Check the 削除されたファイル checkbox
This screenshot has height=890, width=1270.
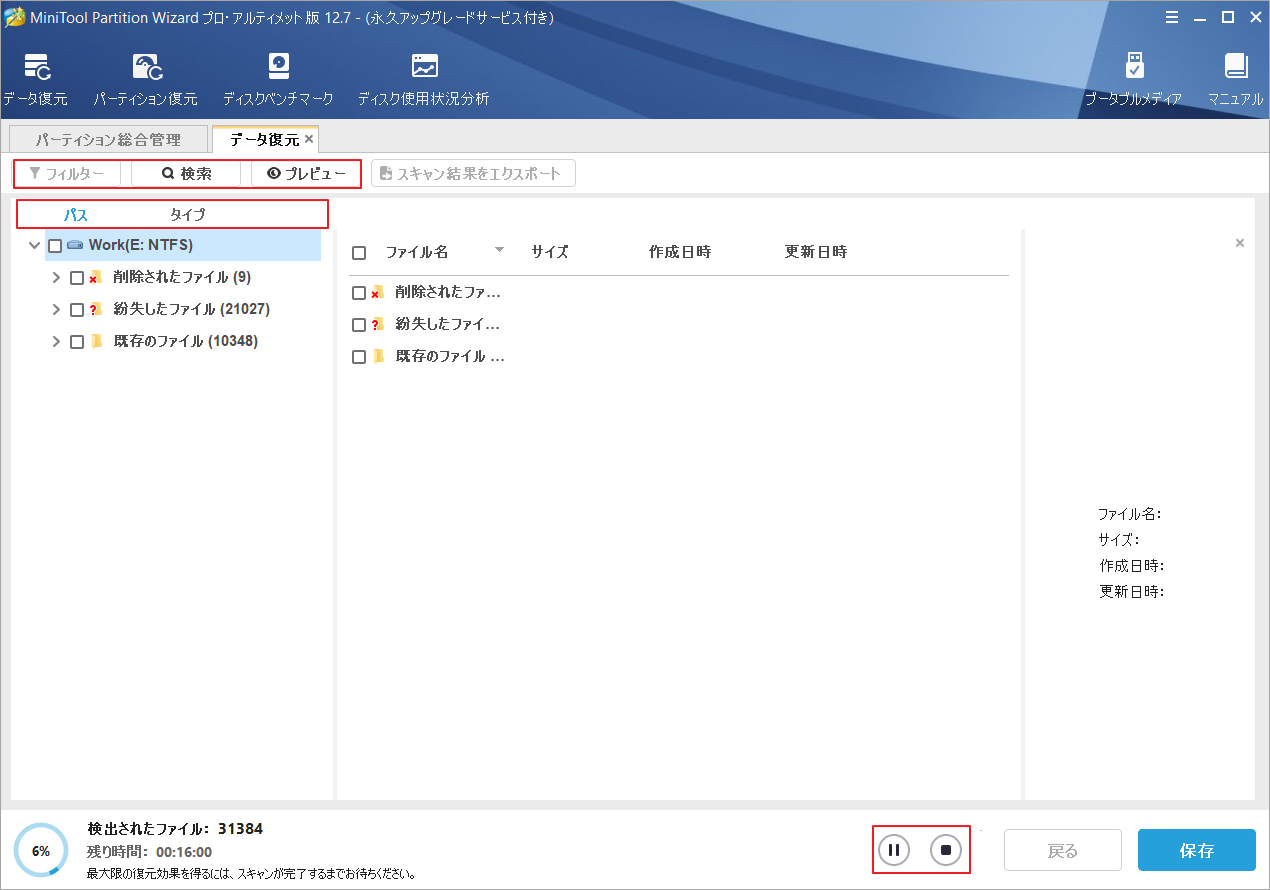pyautogui.click(x=77, y=277)
